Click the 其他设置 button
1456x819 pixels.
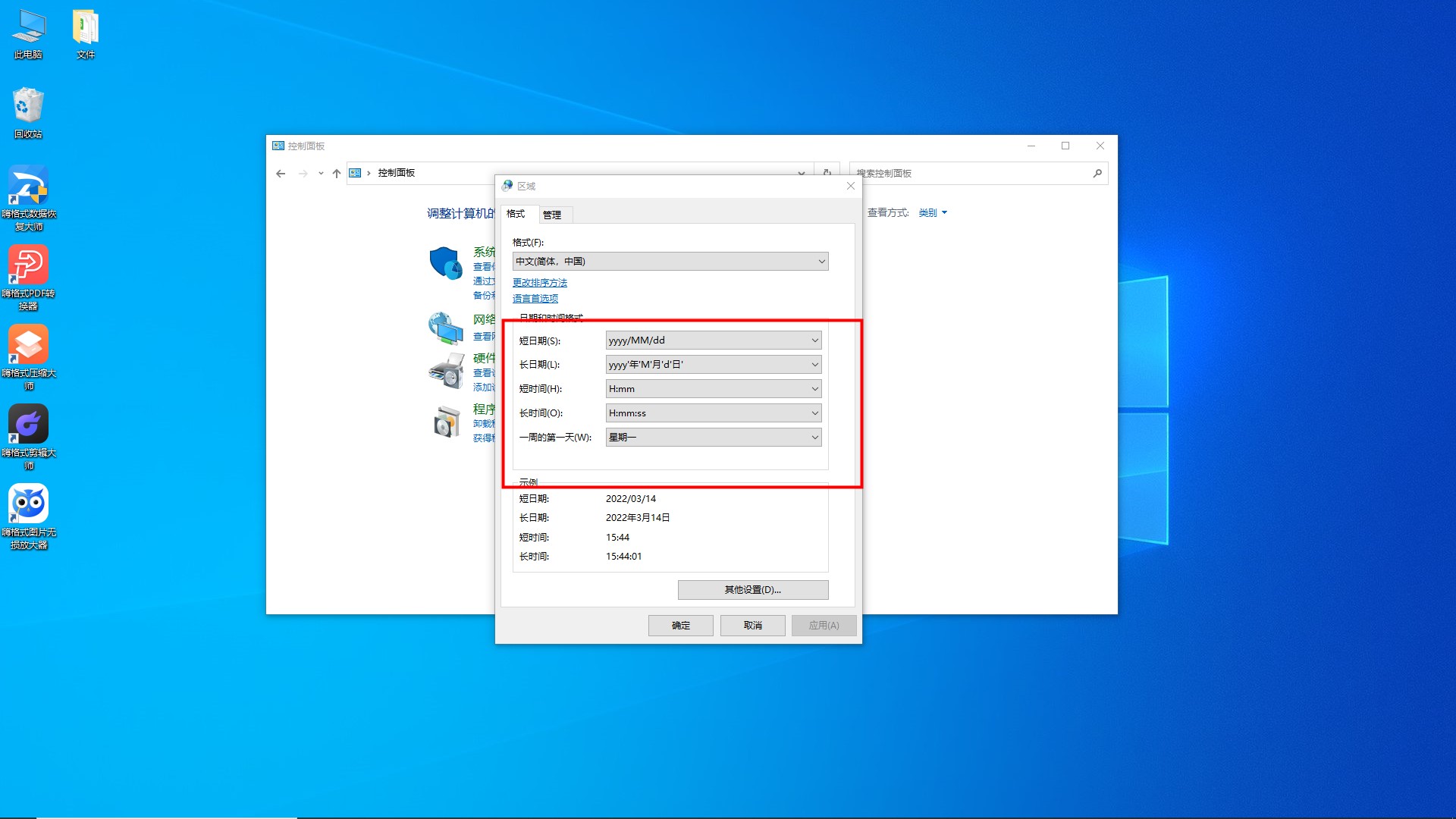tap(752, 590)
